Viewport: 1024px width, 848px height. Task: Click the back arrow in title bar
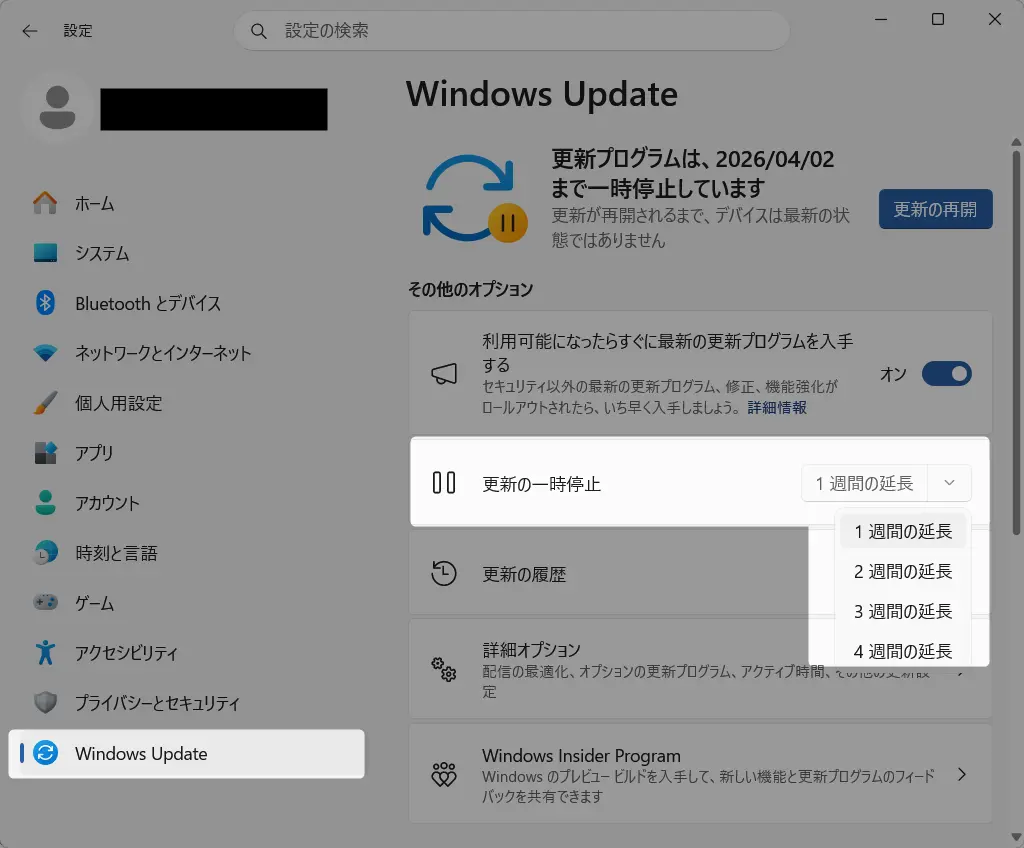pyautogui.click(x=30, y=31)
